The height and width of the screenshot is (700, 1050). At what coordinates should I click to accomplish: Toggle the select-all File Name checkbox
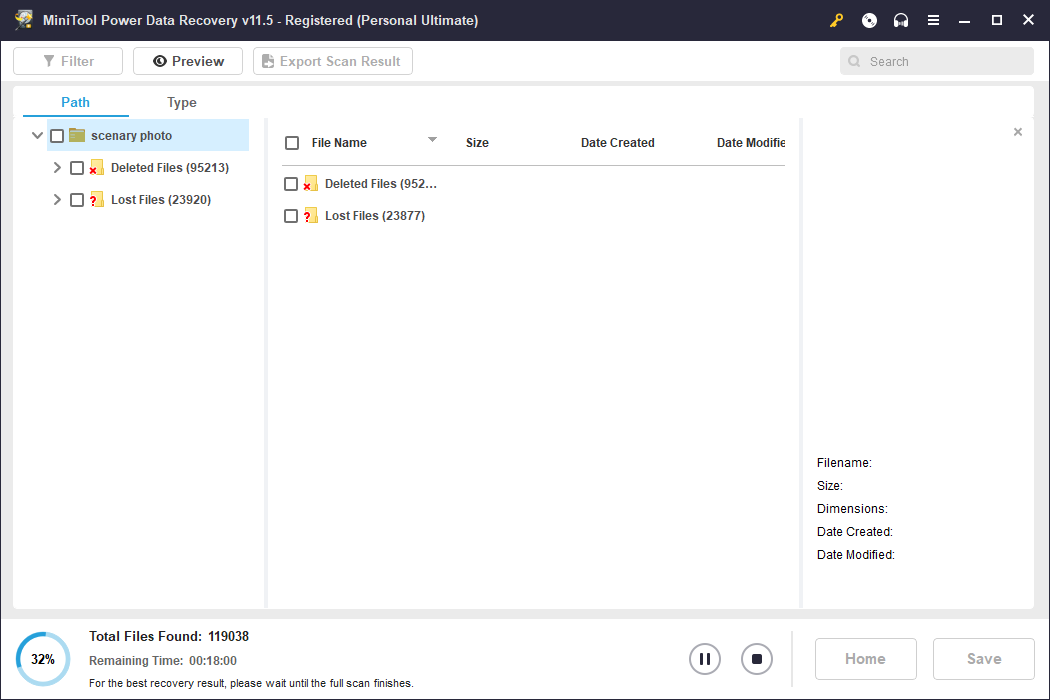(x=292, y=143)
